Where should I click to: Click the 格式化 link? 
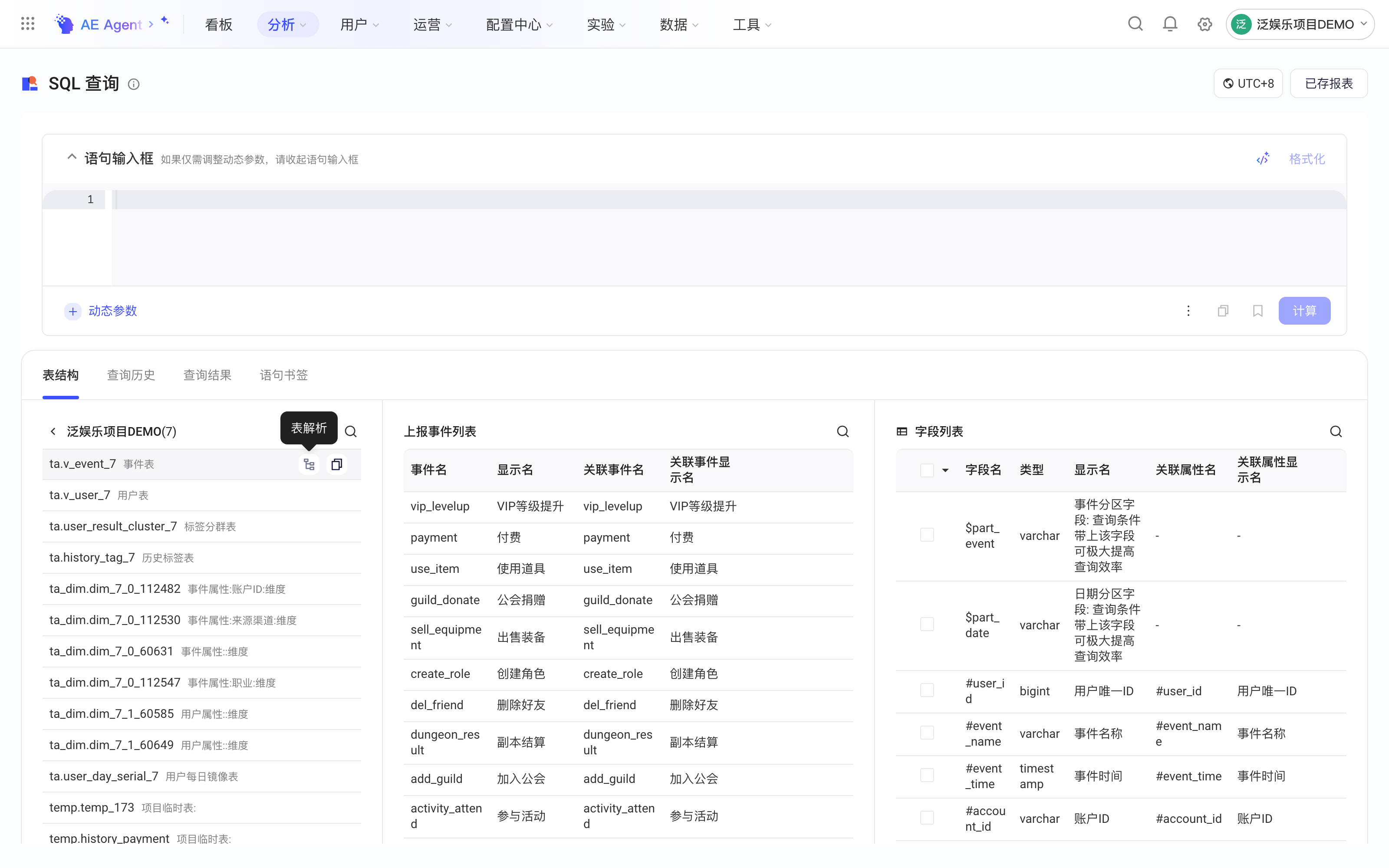click(x=1307, y=159)
